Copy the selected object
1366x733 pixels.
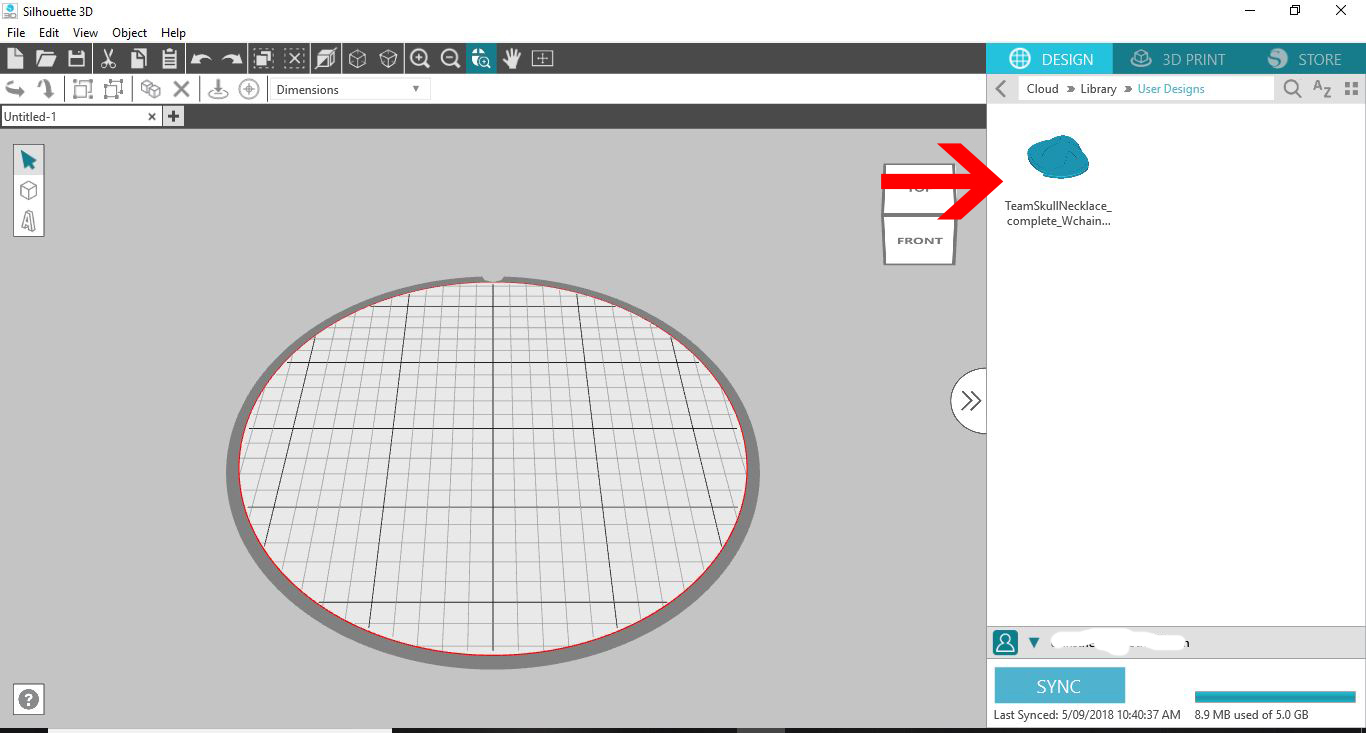click(138, 59)
